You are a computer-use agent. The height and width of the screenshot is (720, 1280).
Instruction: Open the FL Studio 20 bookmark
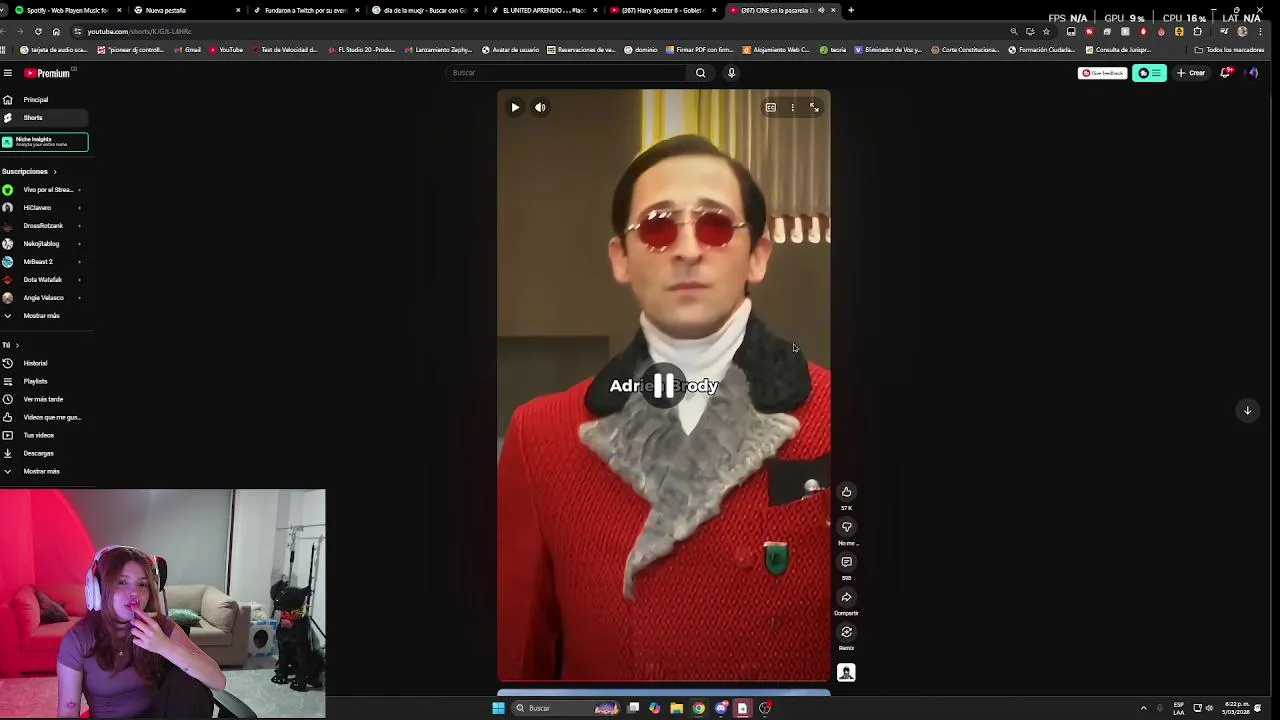point(364,50)
